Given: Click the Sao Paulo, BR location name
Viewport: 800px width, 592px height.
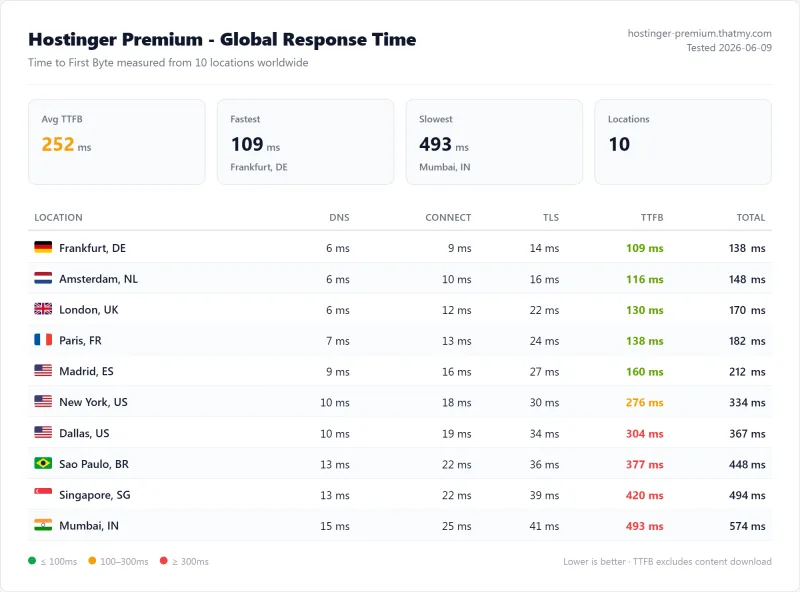Looking at the screenshot, I should click(94, 464).
